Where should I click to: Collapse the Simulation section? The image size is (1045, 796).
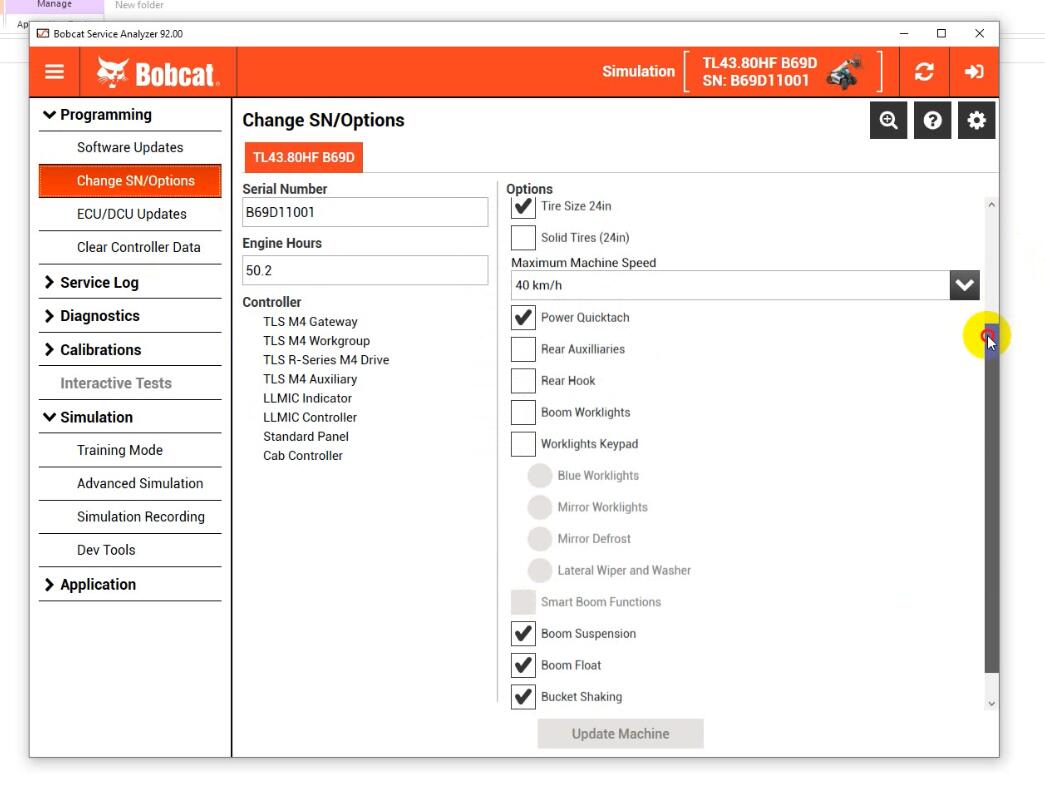130,417
